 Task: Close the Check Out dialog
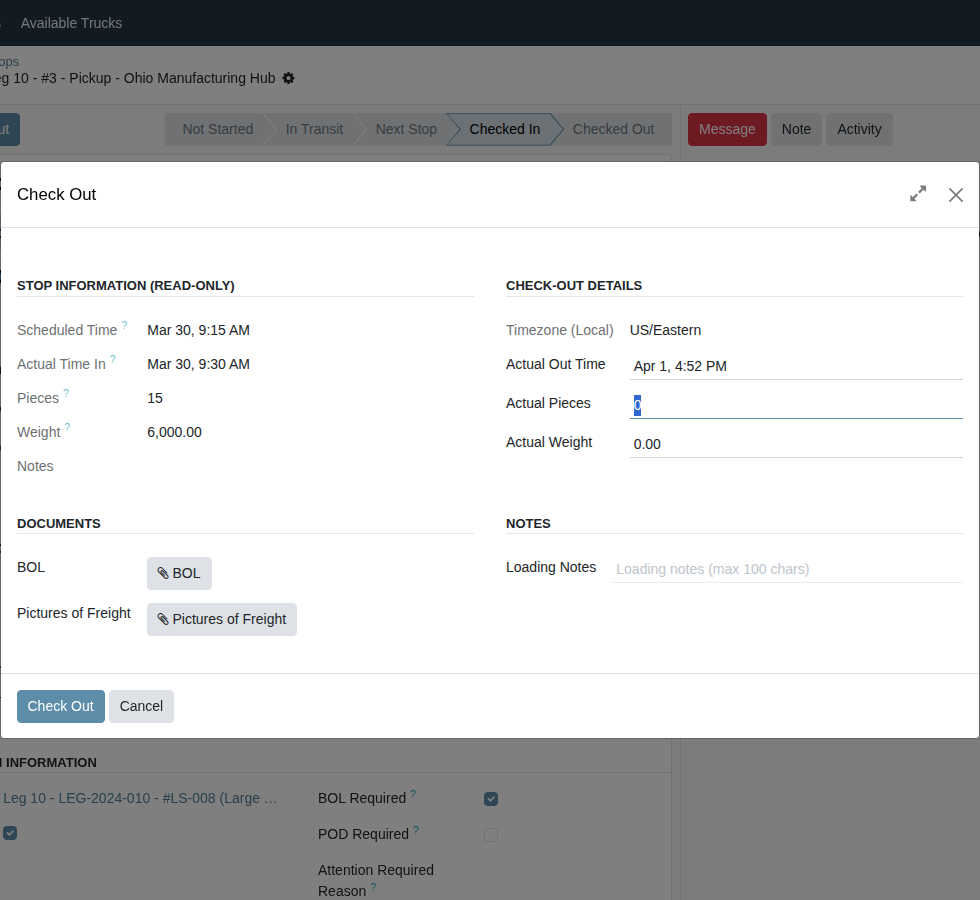[956, 195]
